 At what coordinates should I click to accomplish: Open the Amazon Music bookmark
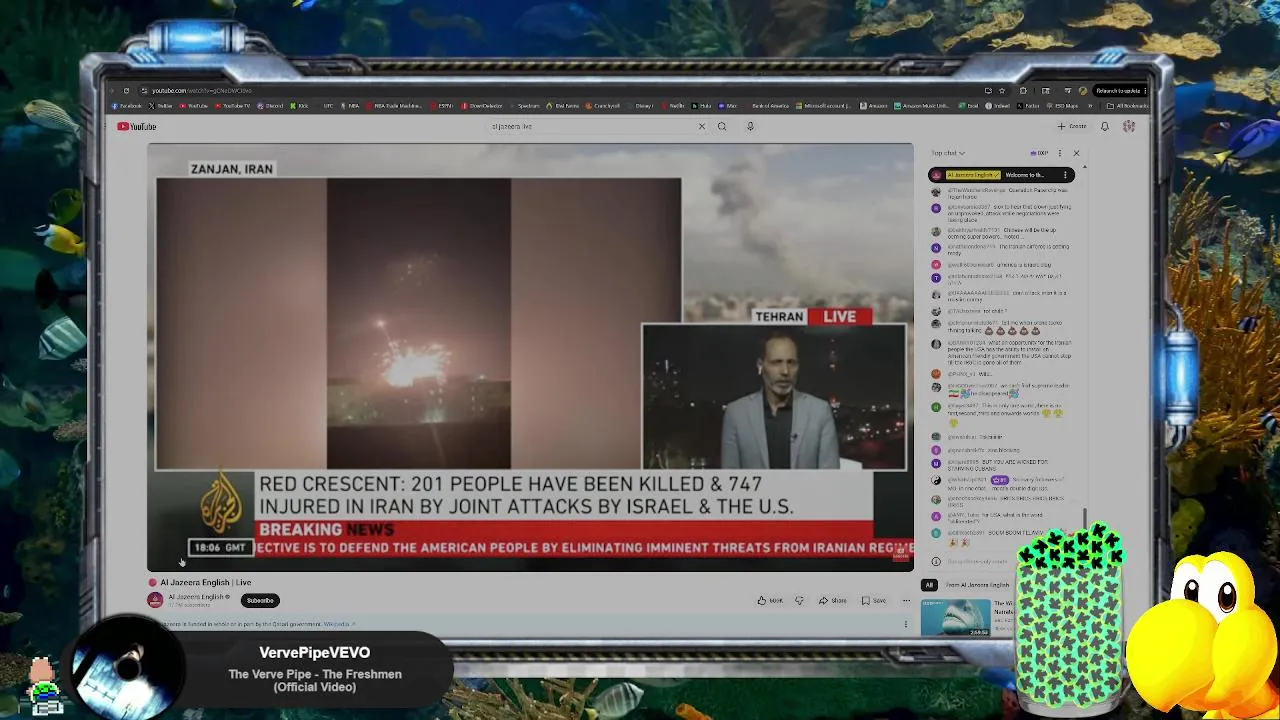pos(922,106)
